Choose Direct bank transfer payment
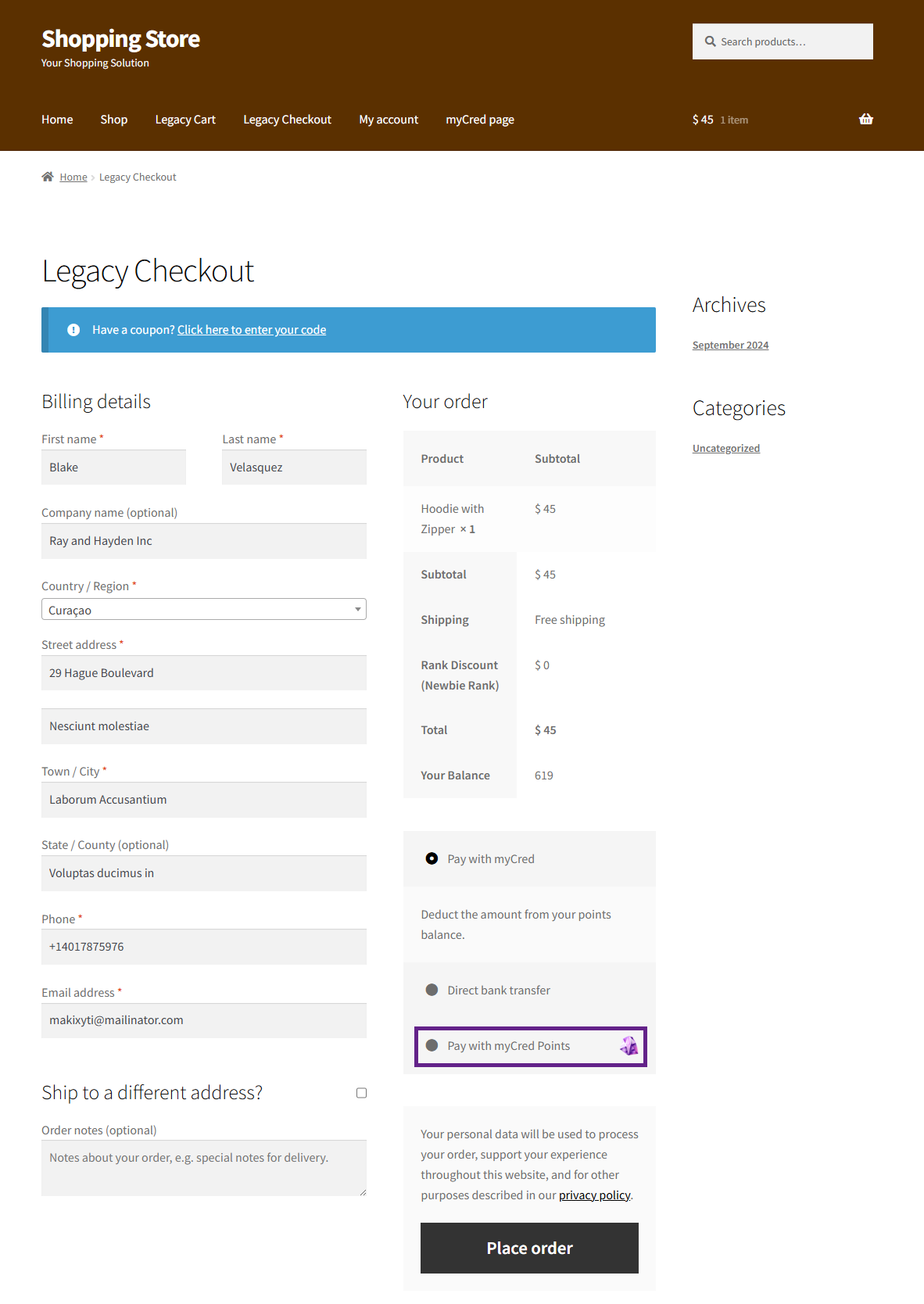 tap(432, 990)
